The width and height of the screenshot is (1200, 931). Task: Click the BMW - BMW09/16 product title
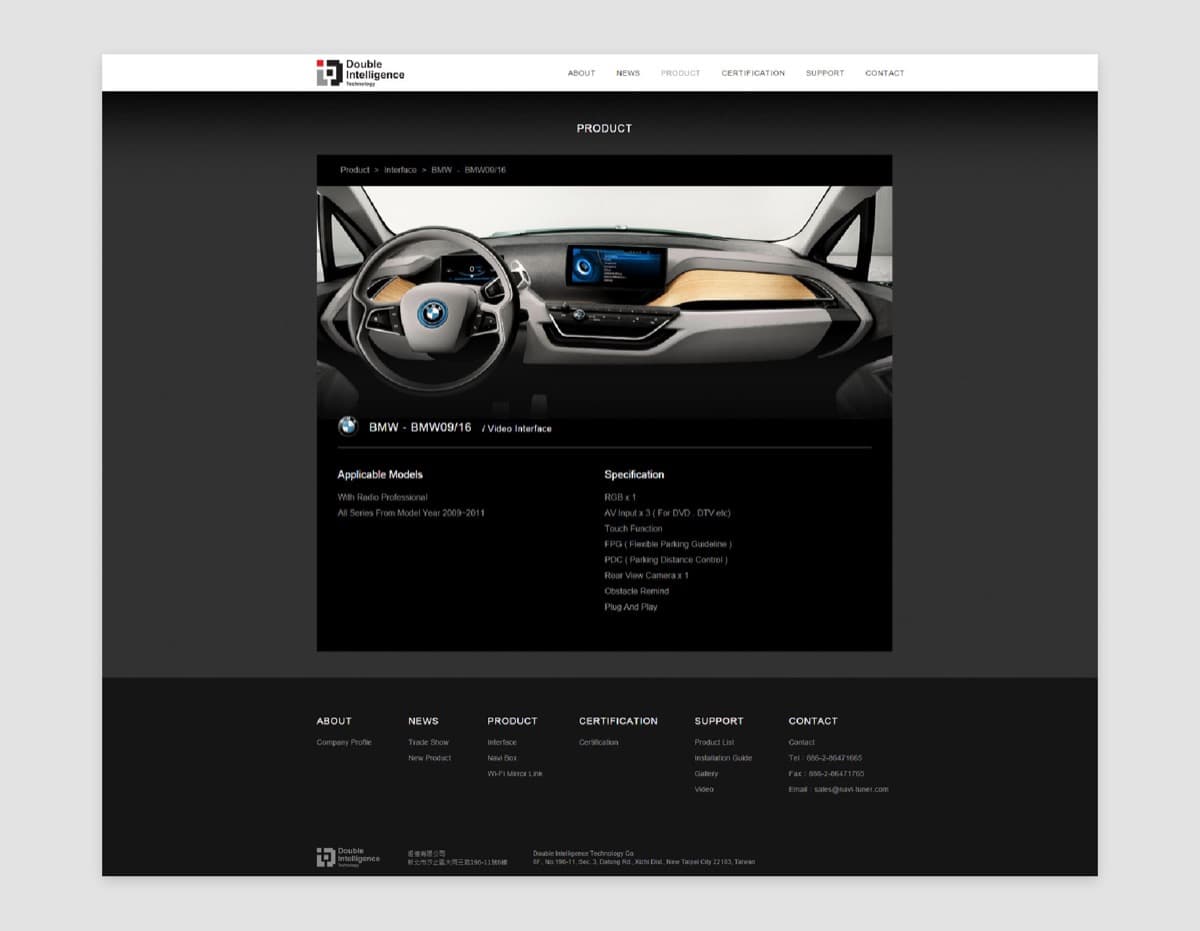pyautogui.click(x=420, y=427)
